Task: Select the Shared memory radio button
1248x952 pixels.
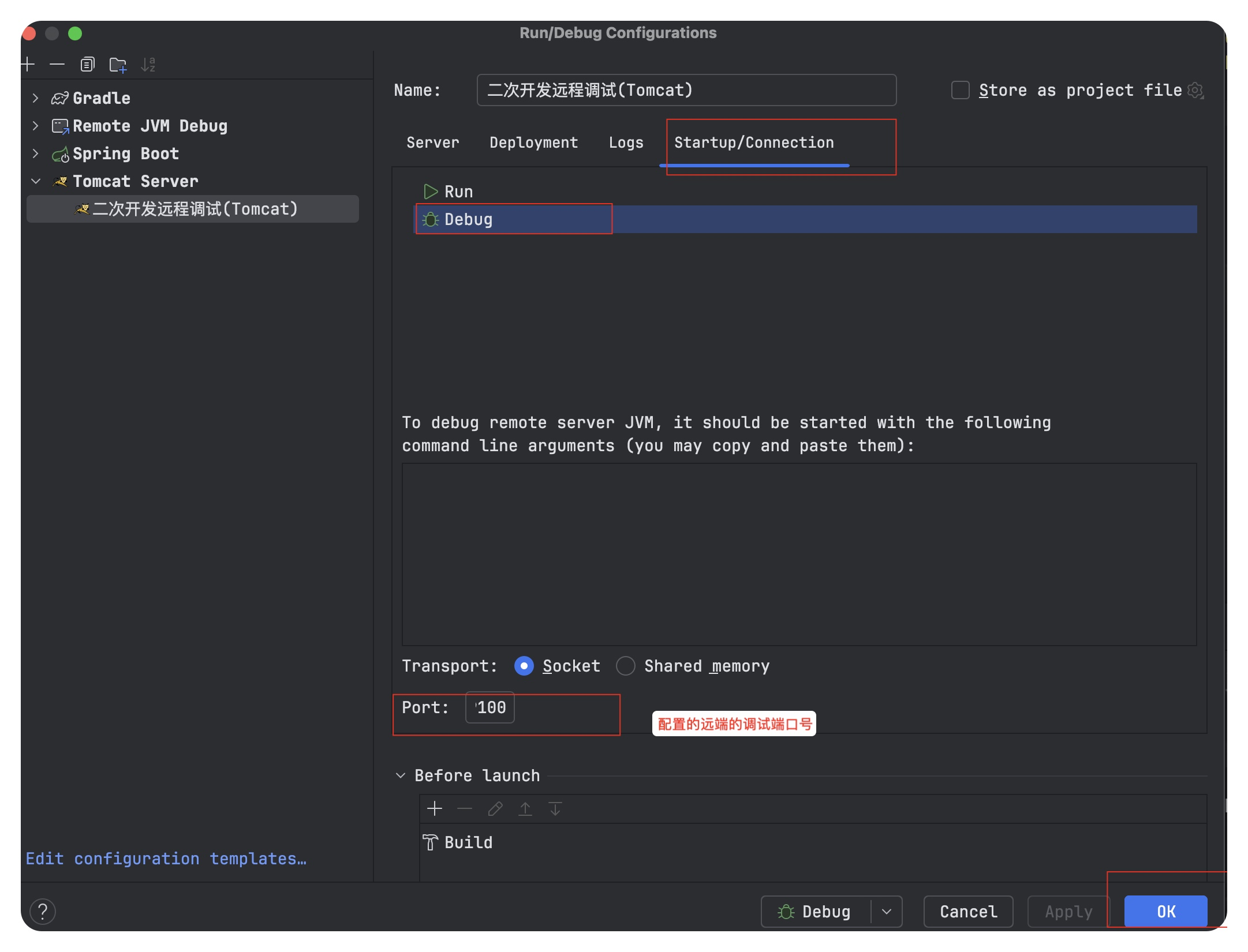Action: click(626, 666)
